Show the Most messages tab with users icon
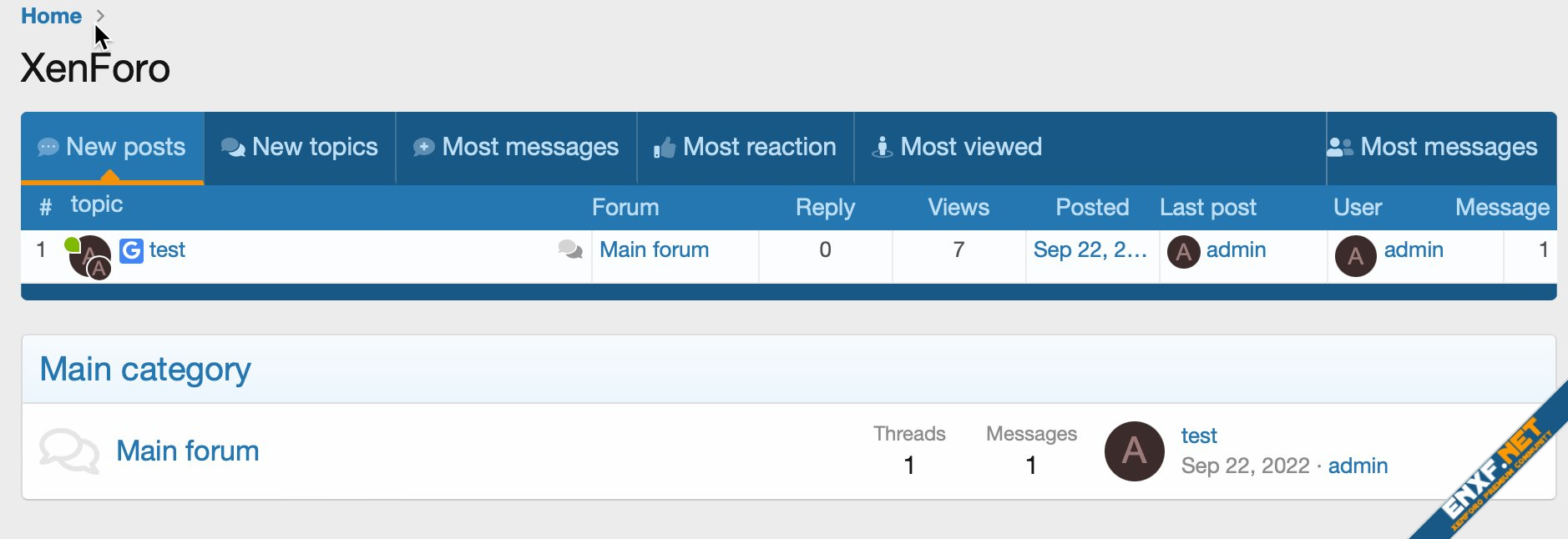Image resolution: width=1568 pixels, height=539 pixels. [1433, 148]
